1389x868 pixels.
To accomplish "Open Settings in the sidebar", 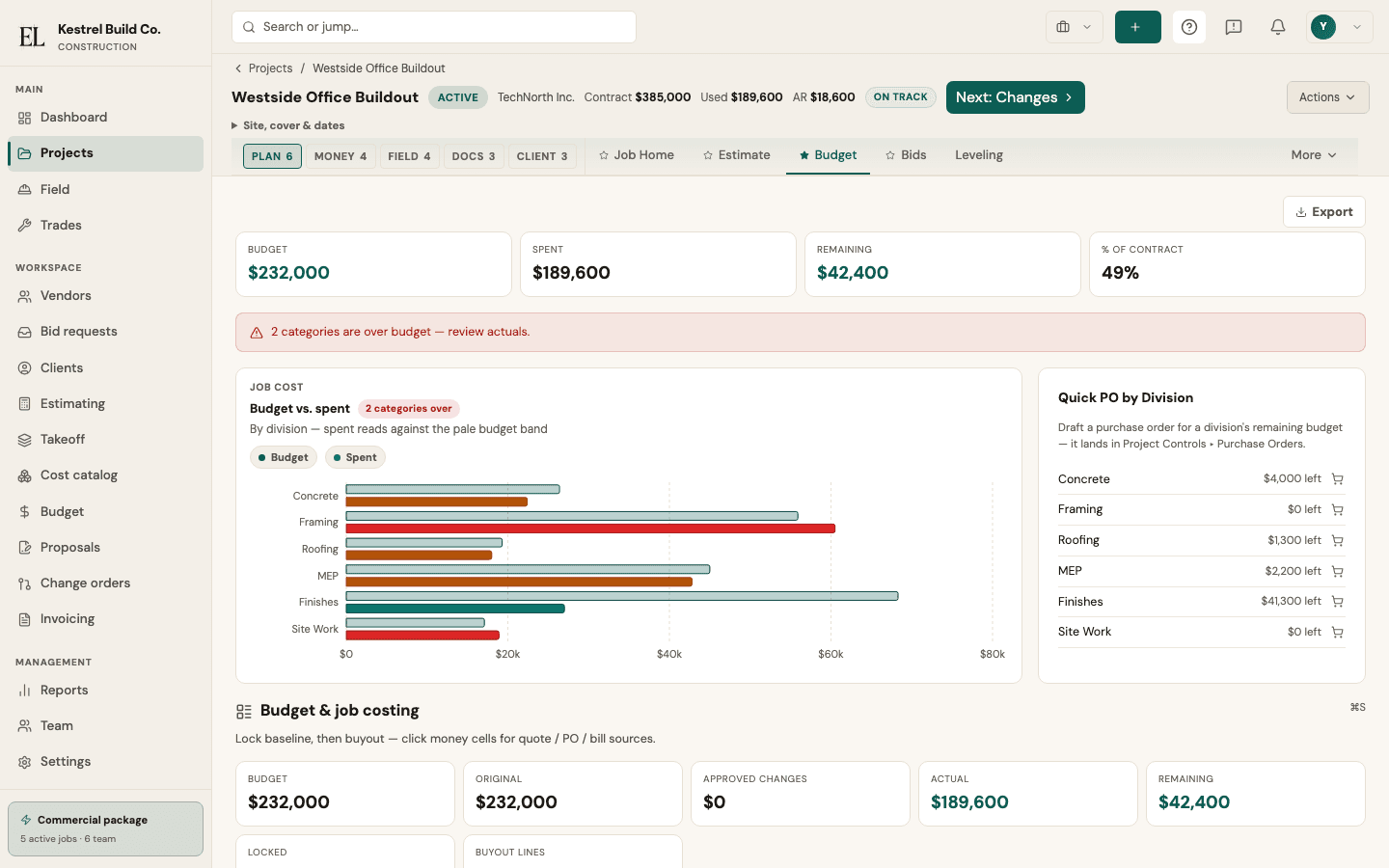I will (105, 762).
